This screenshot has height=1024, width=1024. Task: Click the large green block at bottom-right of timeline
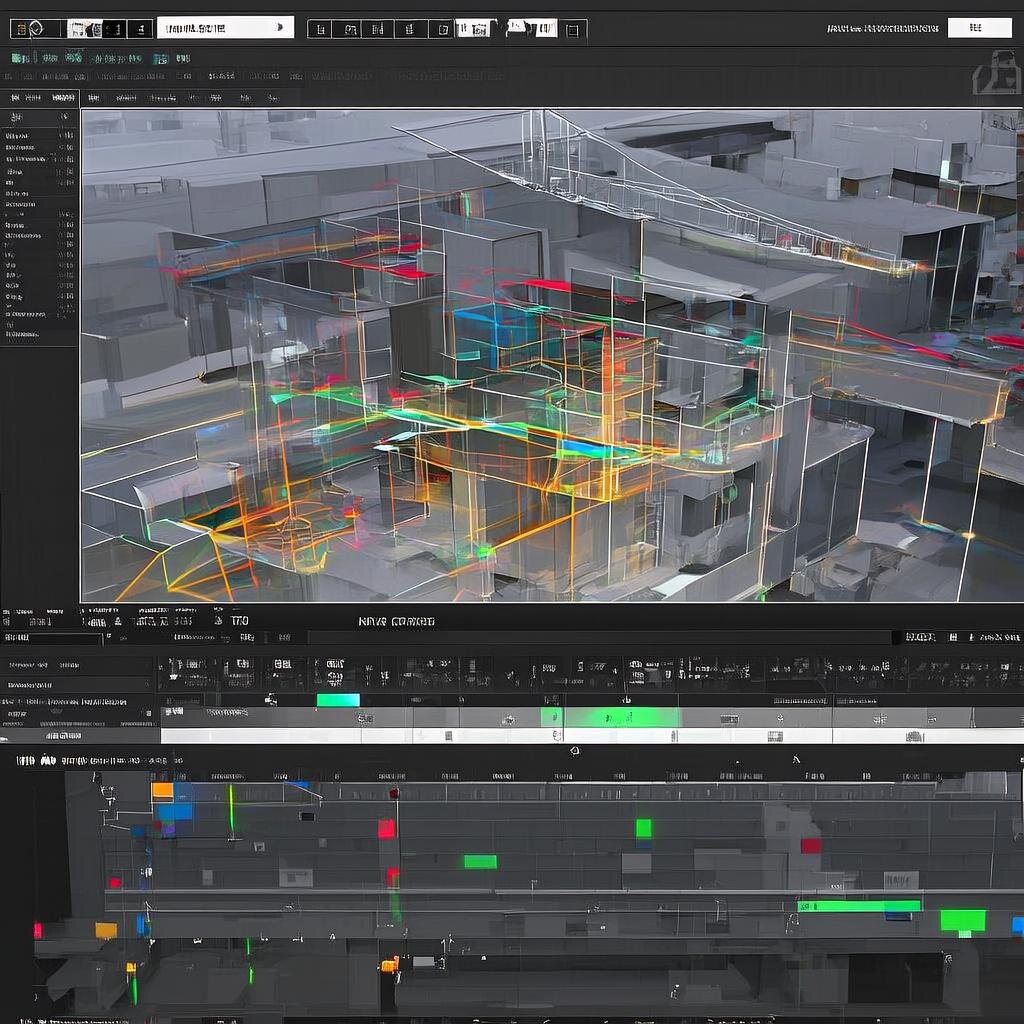[x=962, y=920]
